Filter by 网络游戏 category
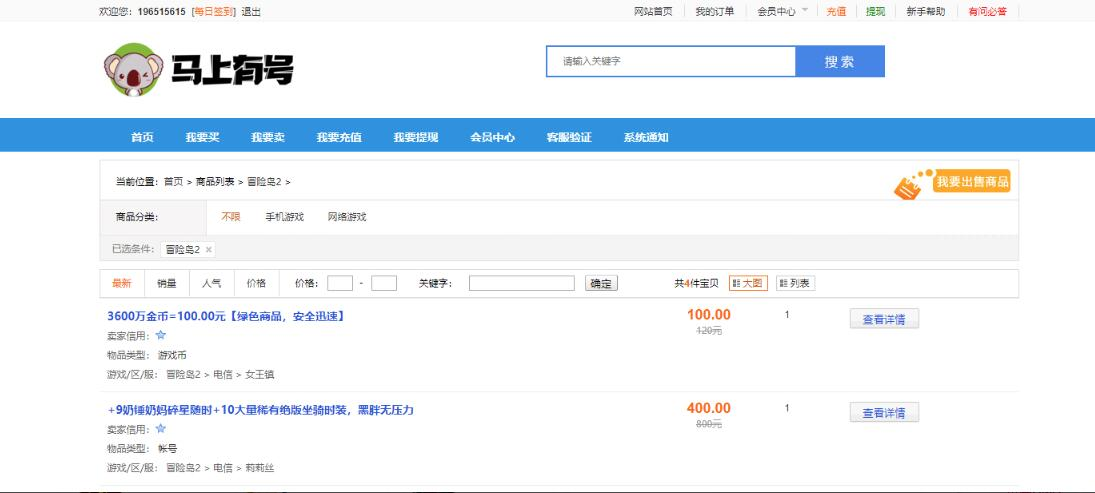The width and height of the screenshot is (1095, 493). [347, 217]
